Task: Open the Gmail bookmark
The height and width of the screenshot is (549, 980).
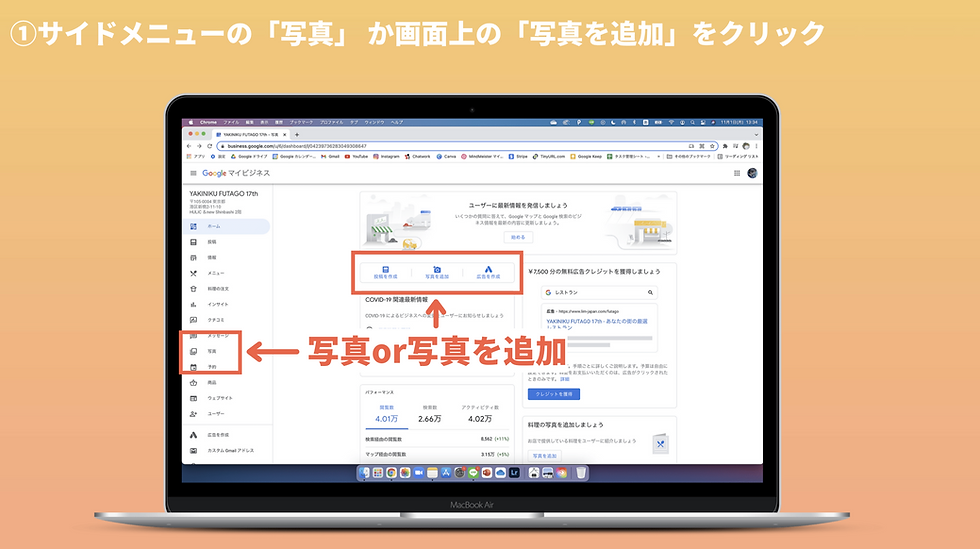Action: click(x=330, y=156)
